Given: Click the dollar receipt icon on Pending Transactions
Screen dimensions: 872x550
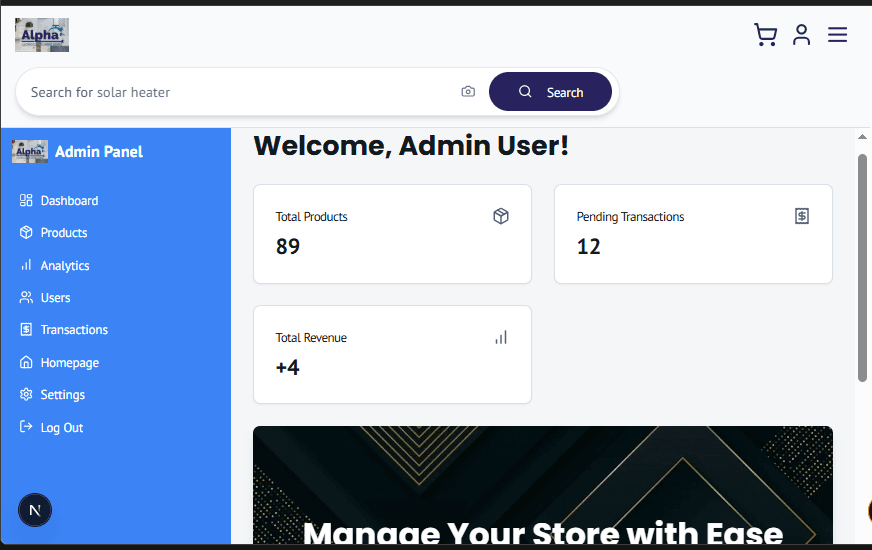Looking at the screenshot, I should coord(802,216).
